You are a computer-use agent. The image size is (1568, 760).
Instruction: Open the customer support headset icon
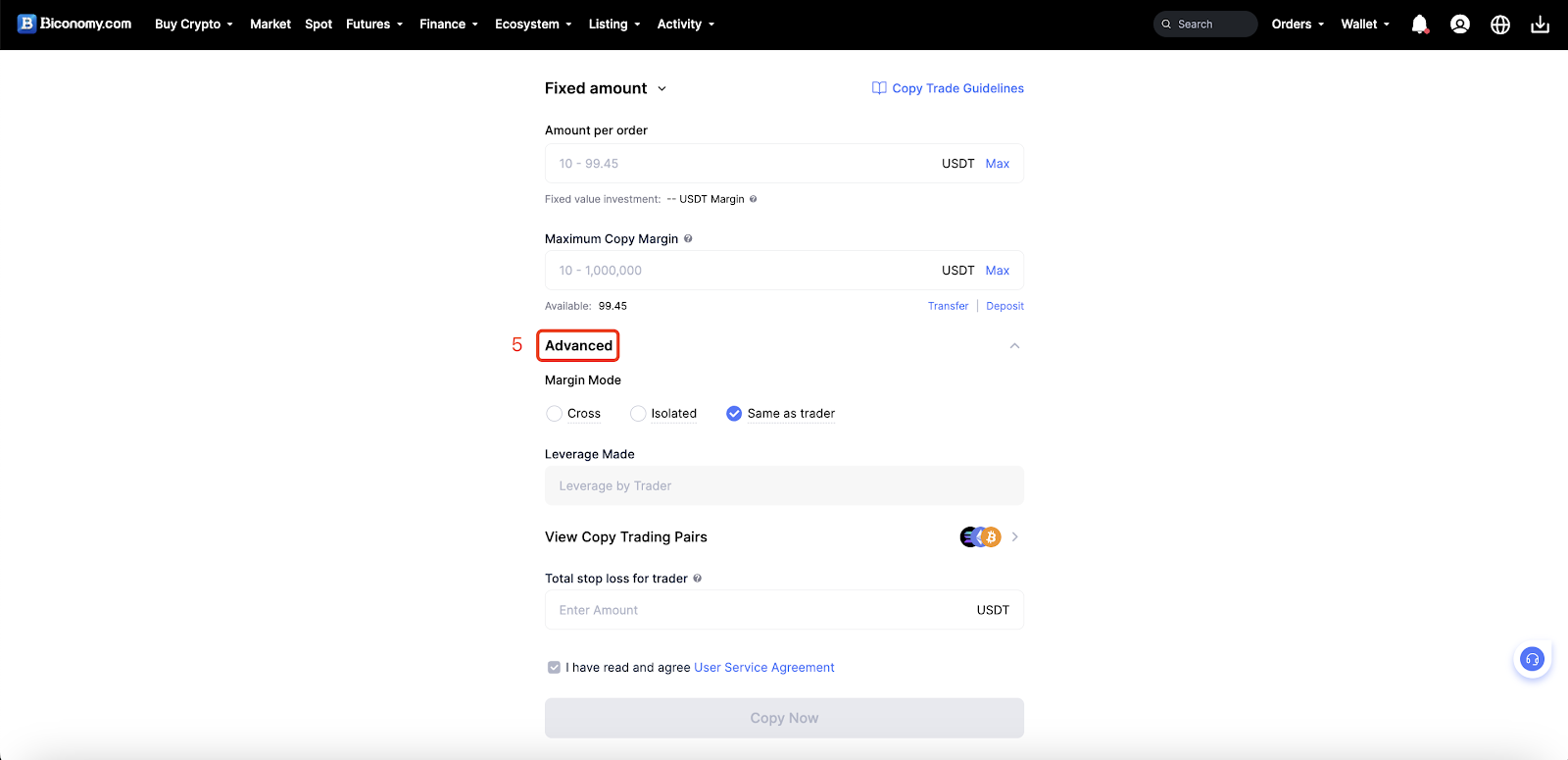pyautogui.click(x=1532, y=659)
